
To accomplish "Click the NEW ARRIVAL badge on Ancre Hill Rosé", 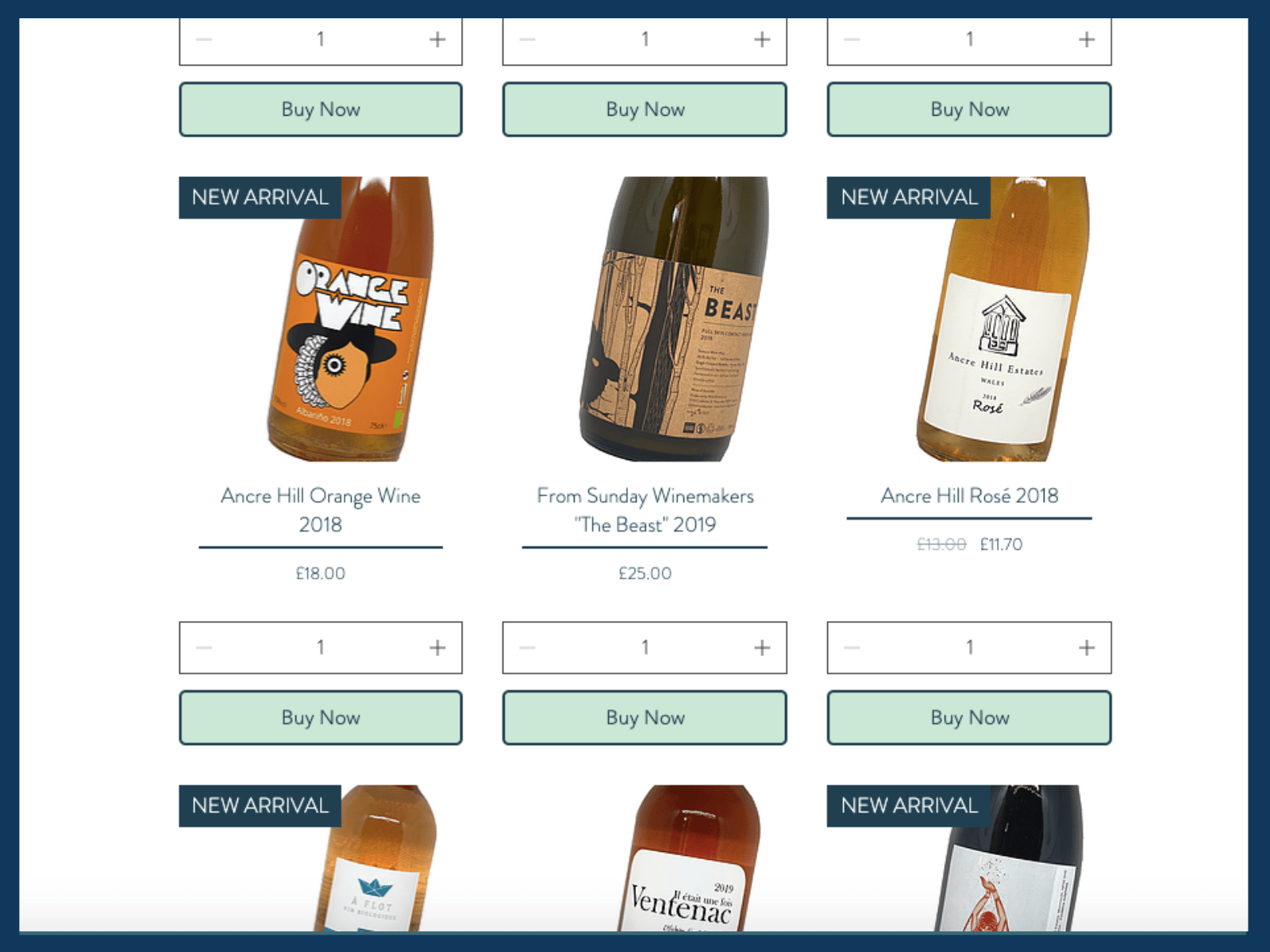I will click(x=909, y=198).
